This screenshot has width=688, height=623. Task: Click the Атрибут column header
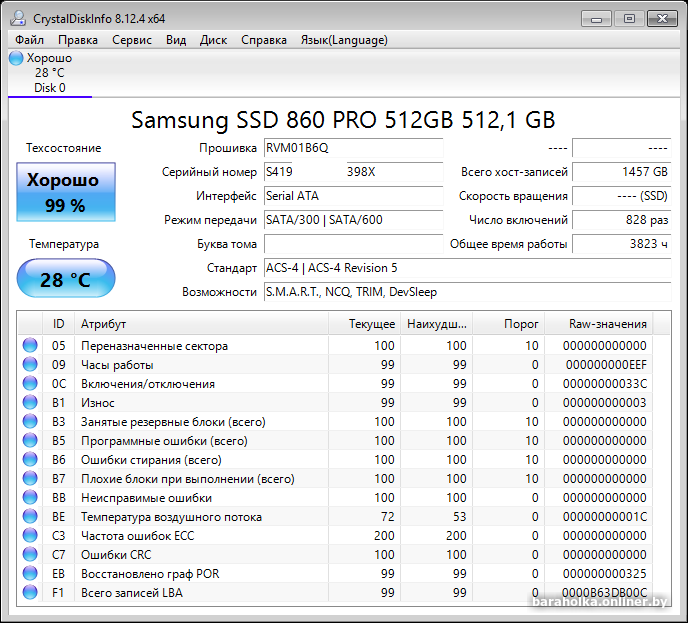tap(201, 324)
